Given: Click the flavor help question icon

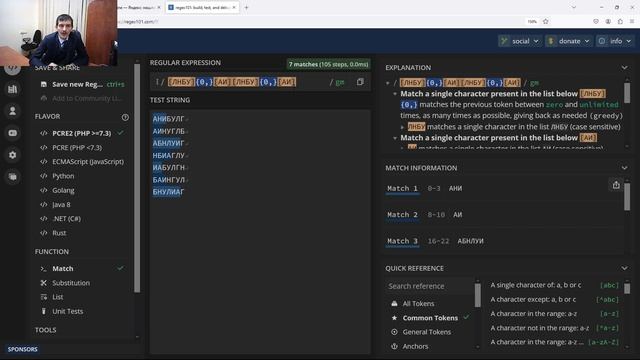Looking at the screenshot, I should tap(125, 117).
